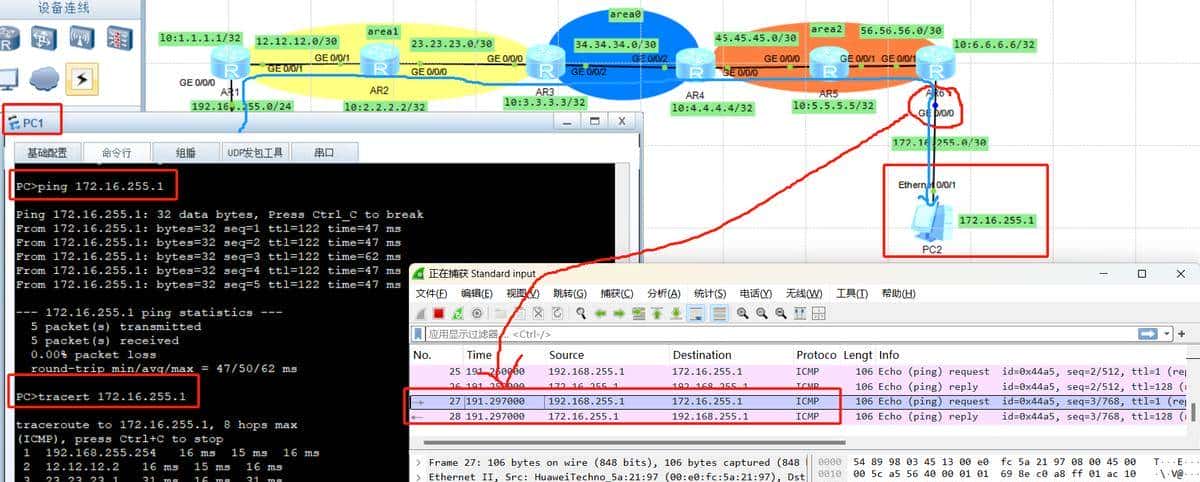Viewport: 1200px width, 482px height.
Task: Switch to the UDP发包工具 tab in PC1
Action: coord(255,153)
